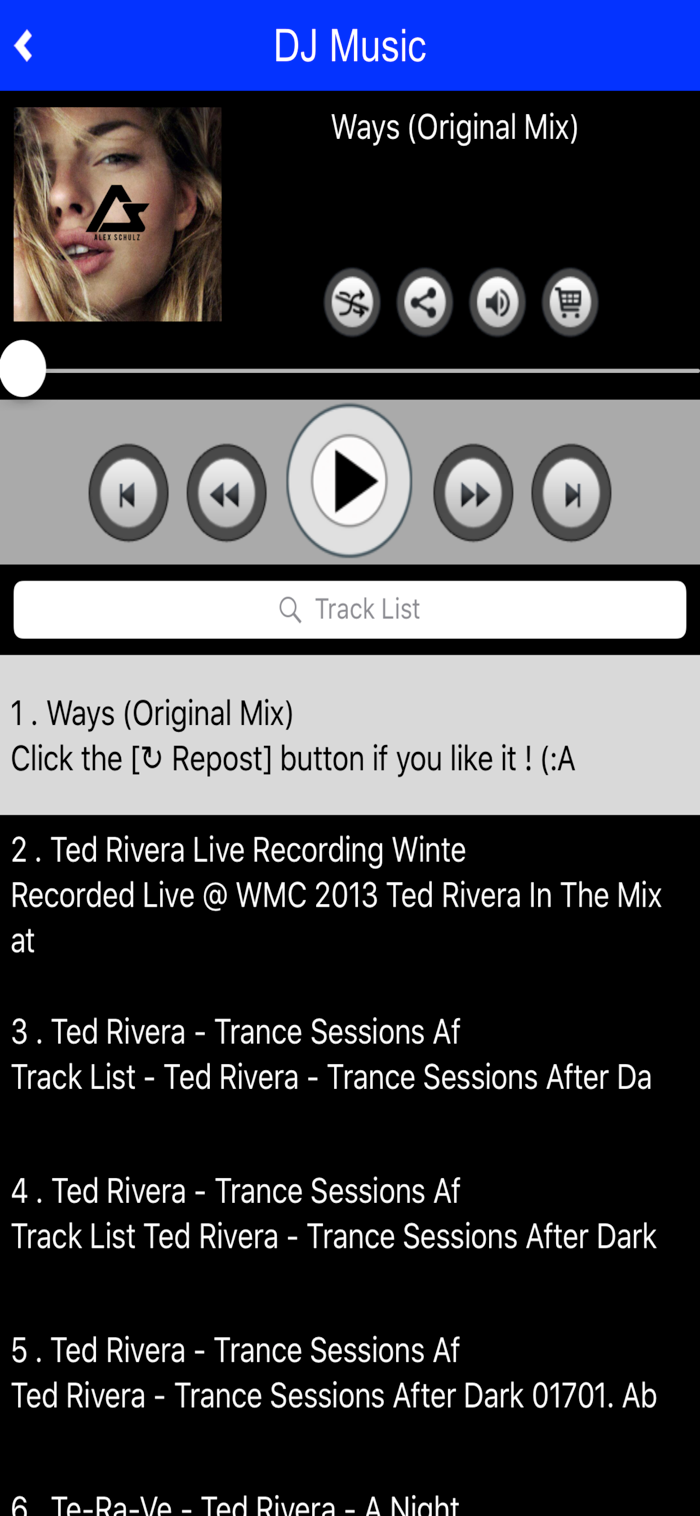Pick track 5 Trance Sessions 01701
The height and width of the screenshot is (1516, 700).
click(350, 1373)
